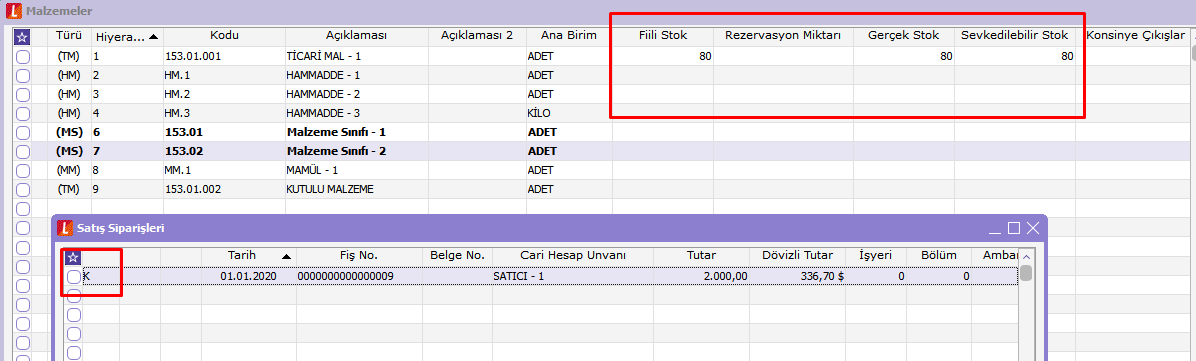
Task: Click the İşyeri column header
Action: click(x=876, y=256)
